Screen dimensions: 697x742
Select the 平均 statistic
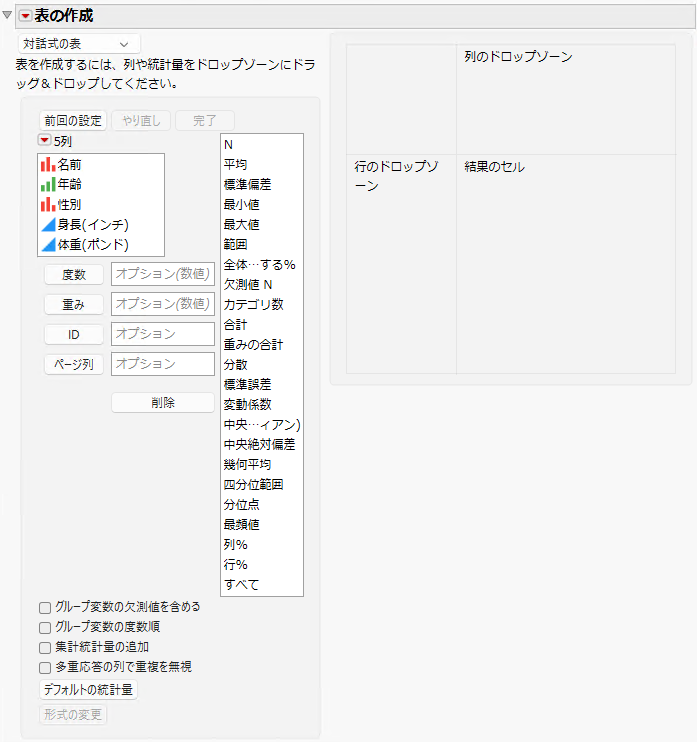pos(262,165)
